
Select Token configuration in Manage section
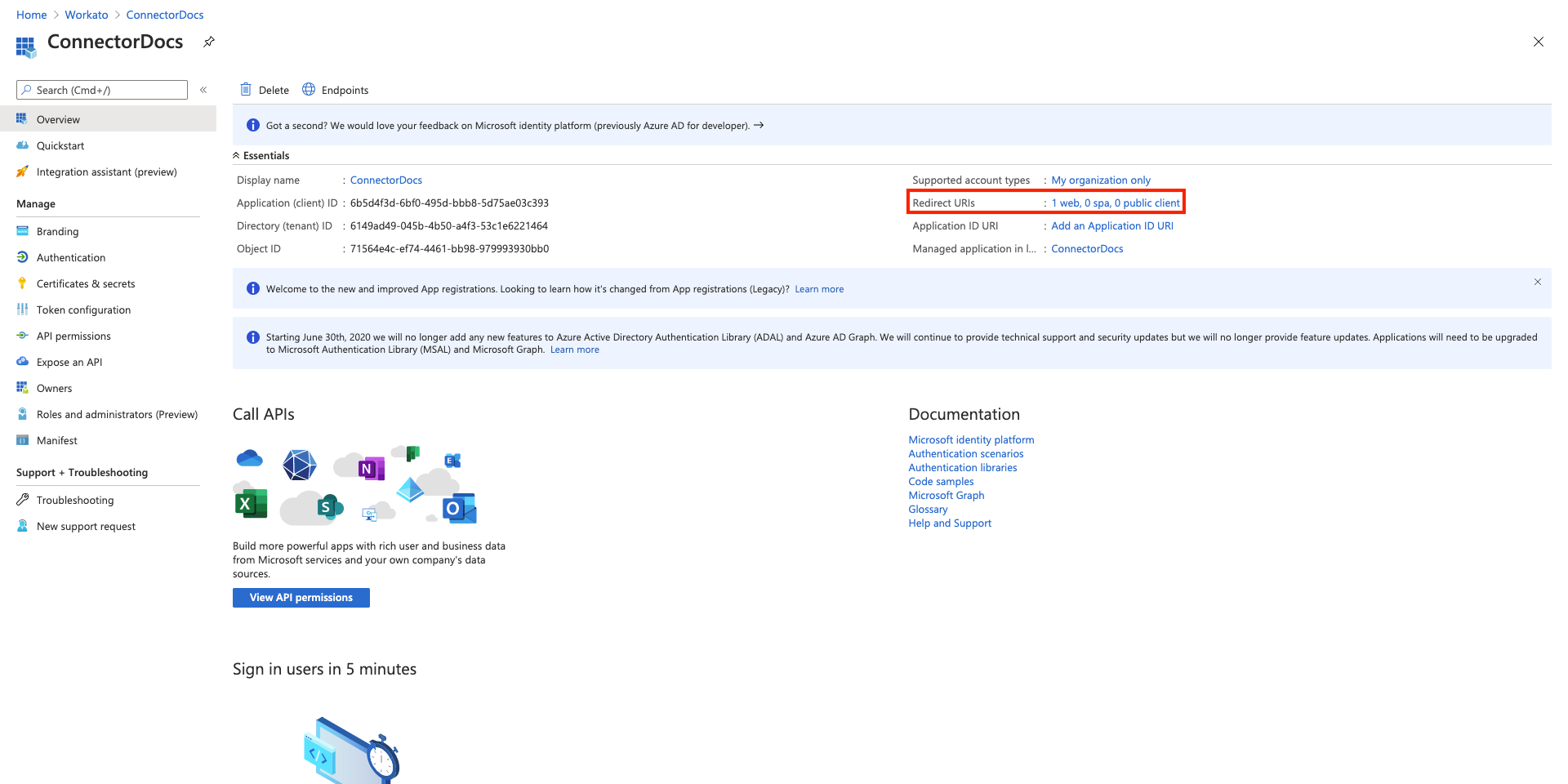(x=83, y=310)
